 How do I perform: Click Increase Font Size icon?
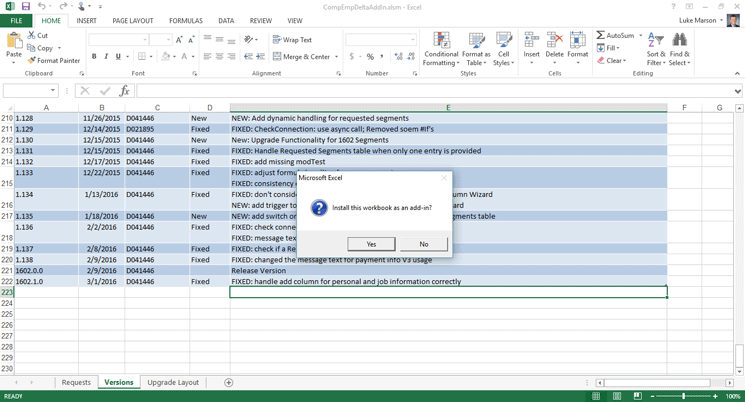pos(179,40)
